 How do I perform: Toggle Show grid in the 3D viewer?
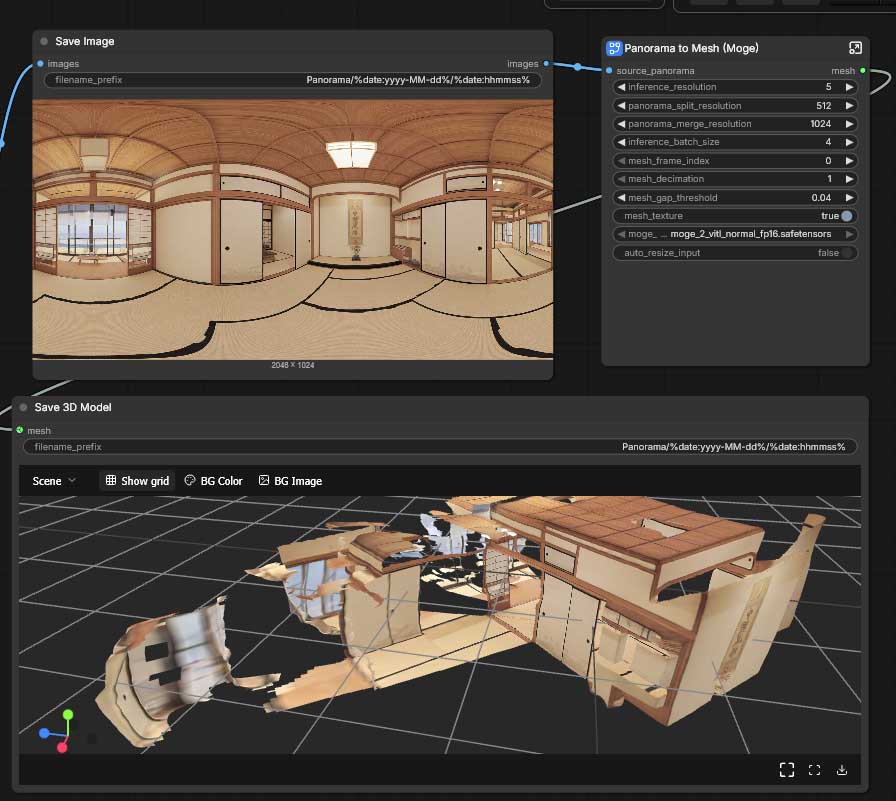click(137, 481)
